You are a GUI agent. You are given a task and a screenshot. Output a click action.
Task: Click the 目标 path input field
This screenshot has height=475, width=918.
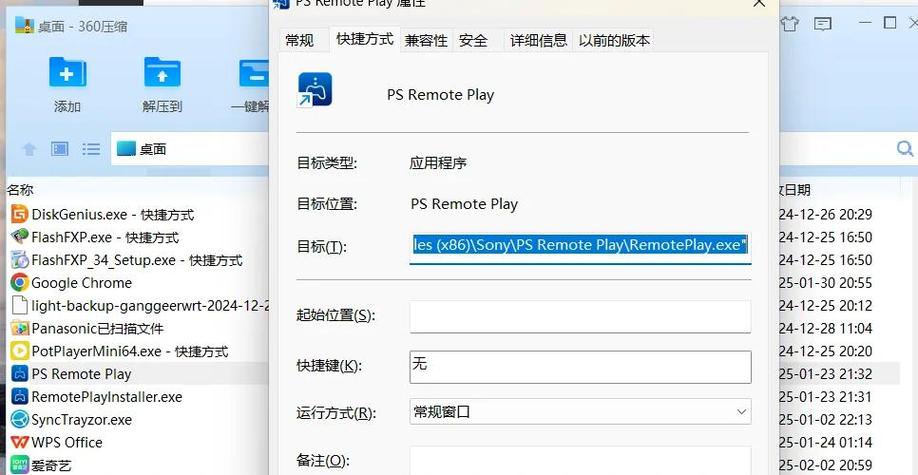(x=580, y=246)
